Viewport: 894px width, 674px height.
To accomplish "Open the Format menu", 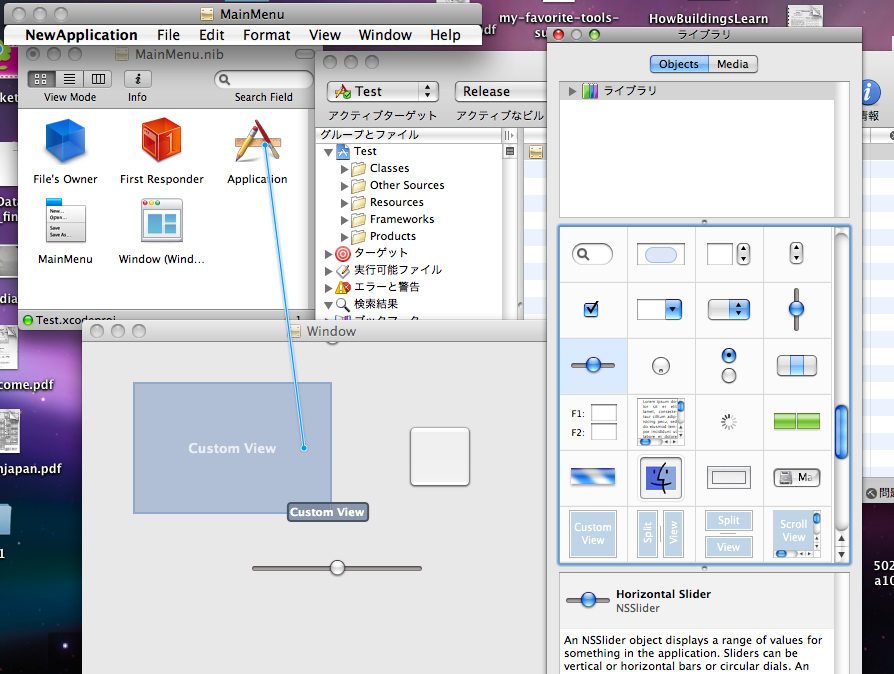I will coord(266,35).
